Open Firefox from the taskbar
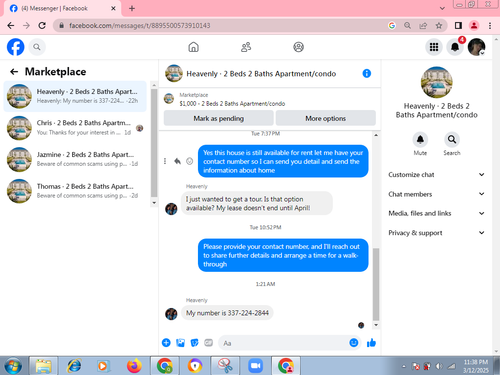This screenshot has height=375, width=500. [134, 366]
